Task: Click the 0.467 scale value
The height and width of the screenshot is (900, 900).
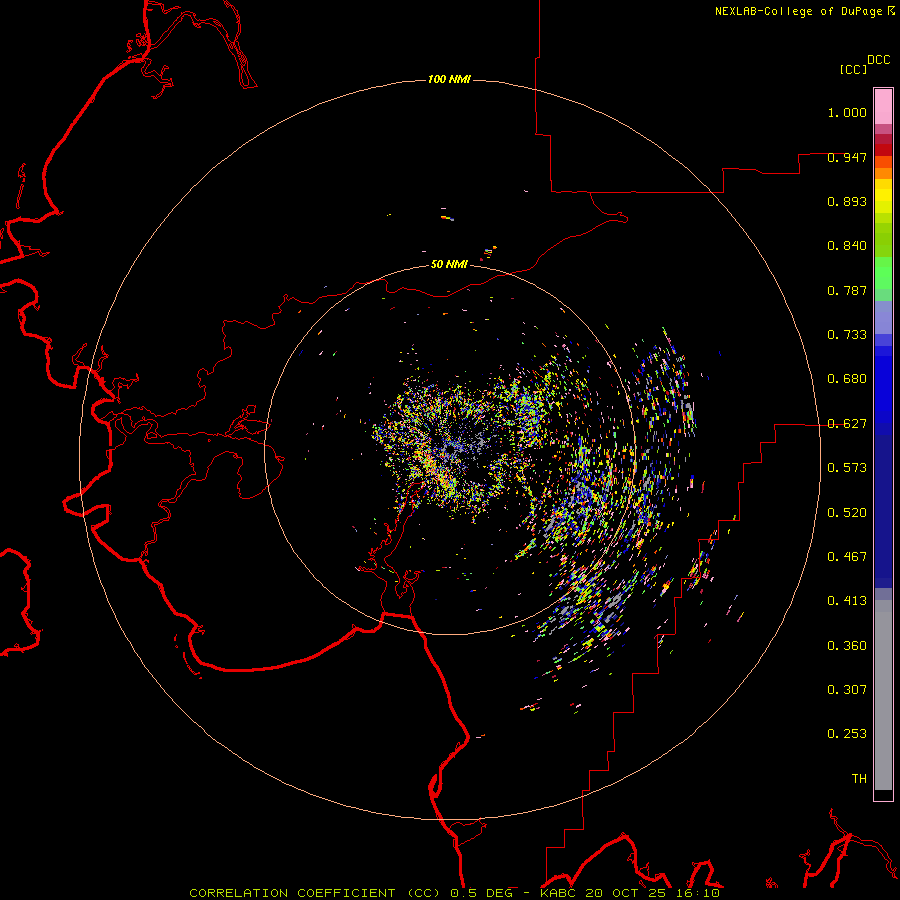Action: pos(847,557)
